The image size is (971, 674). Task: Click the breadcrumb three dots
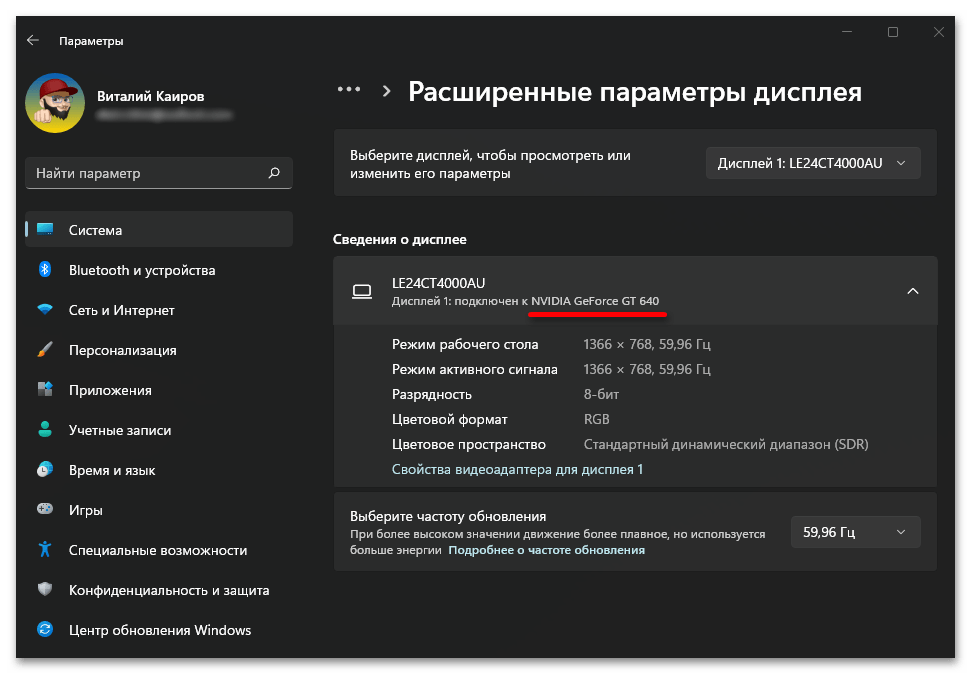(x=349, y=89)
